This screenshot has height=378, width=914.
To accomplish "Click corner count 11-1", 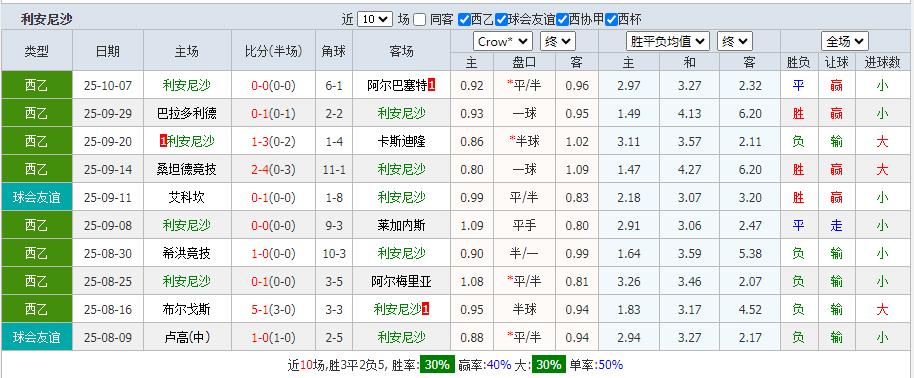I will coord(334,170).
